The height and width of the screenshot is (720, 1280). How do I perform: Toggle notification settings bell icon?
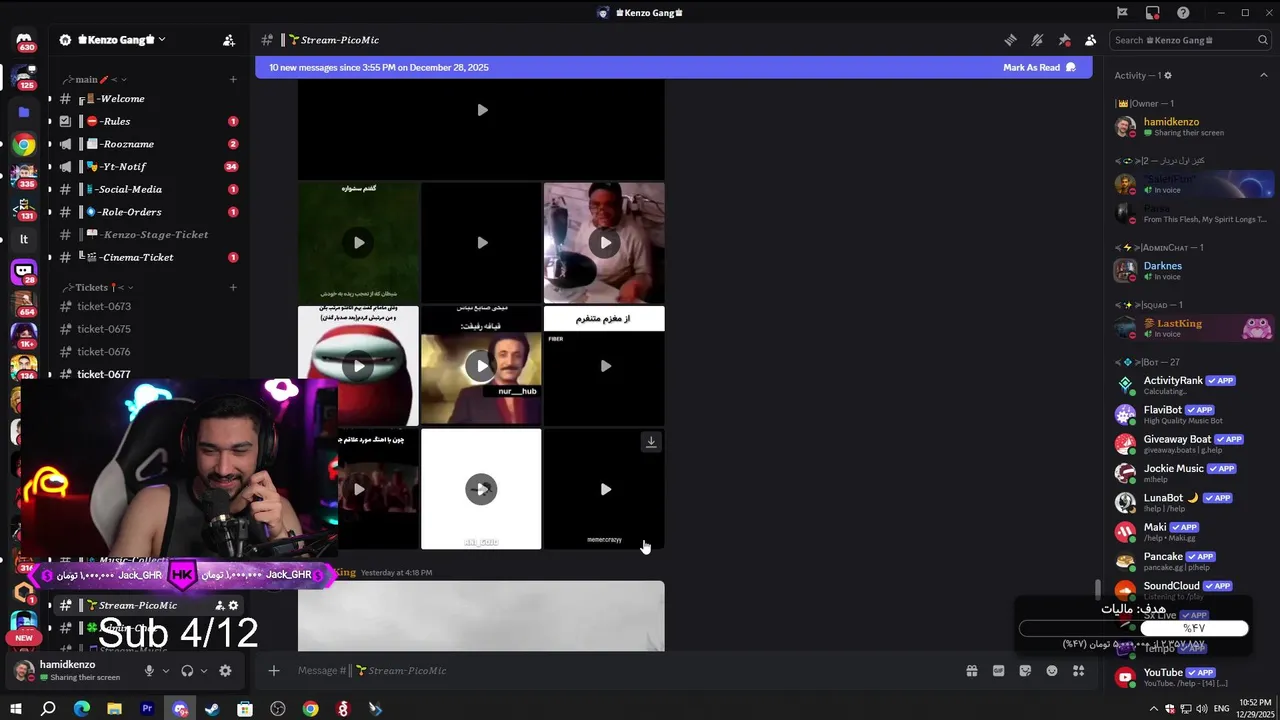point(1037,40)
